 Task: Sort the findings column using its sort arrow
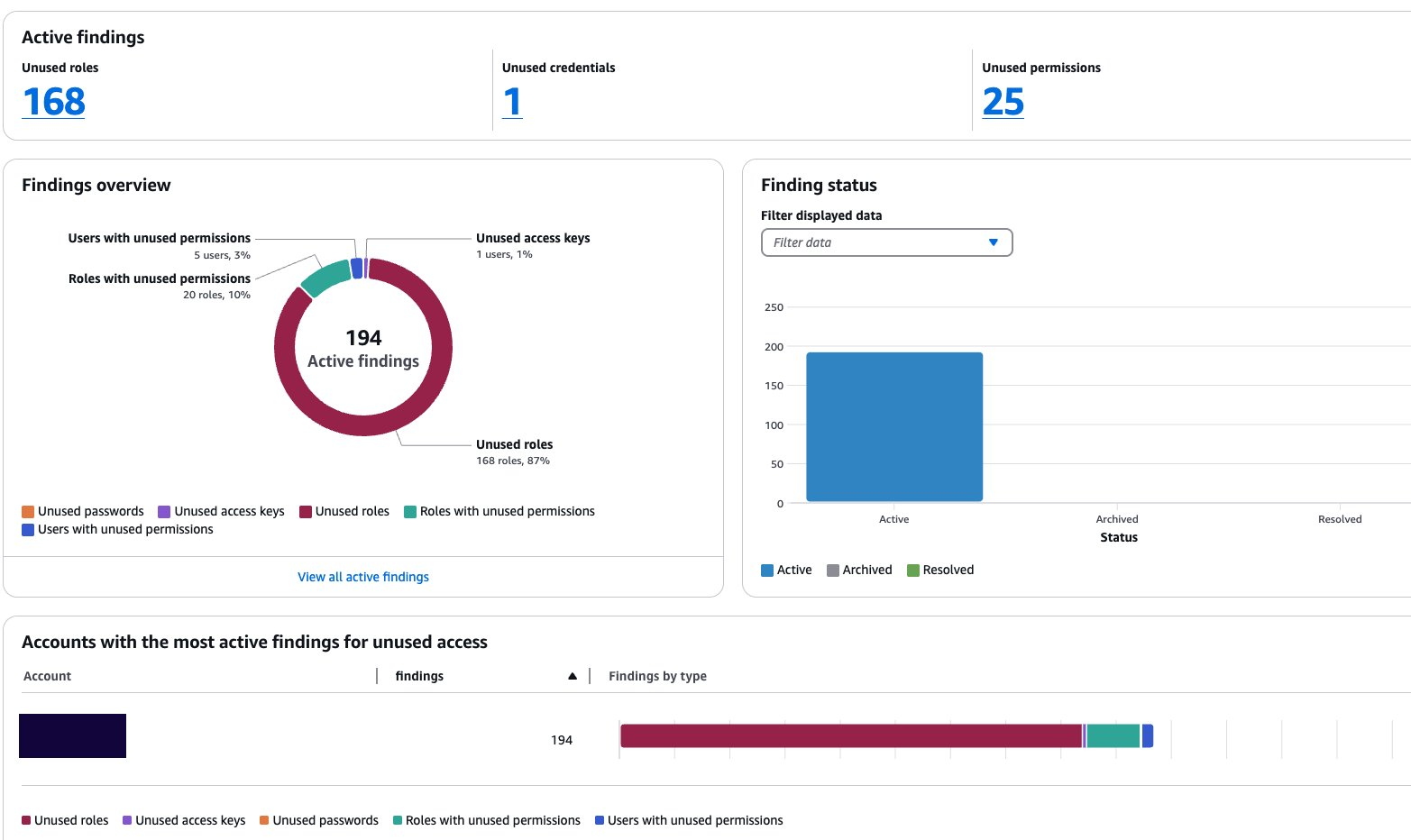pos(573,675)
